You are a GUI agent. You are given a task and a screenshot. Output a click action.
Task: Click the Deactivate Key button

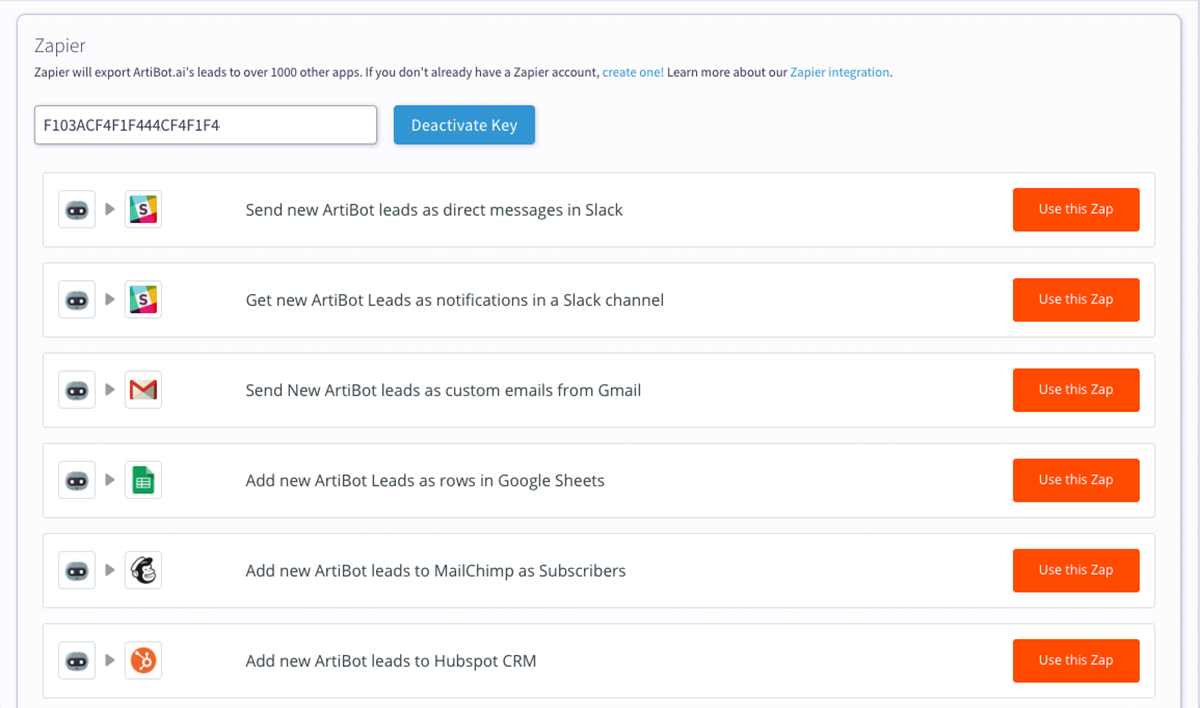[x=464, y=125]
